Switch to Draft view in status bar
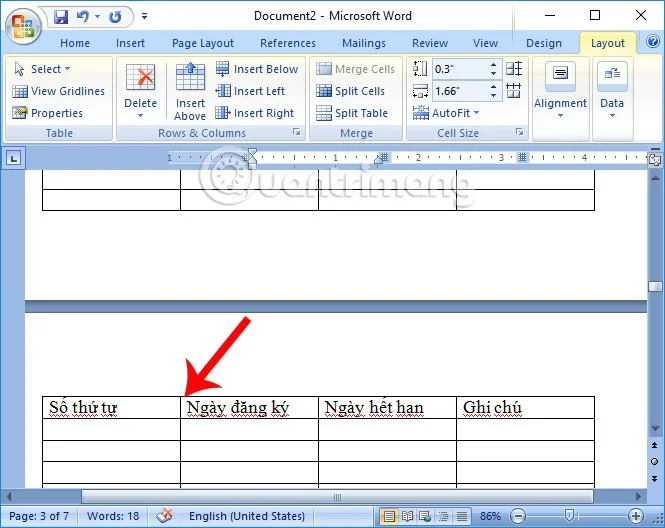Image resolution: width=665 pixels, height=528 pixels. [x=462, y=516]
